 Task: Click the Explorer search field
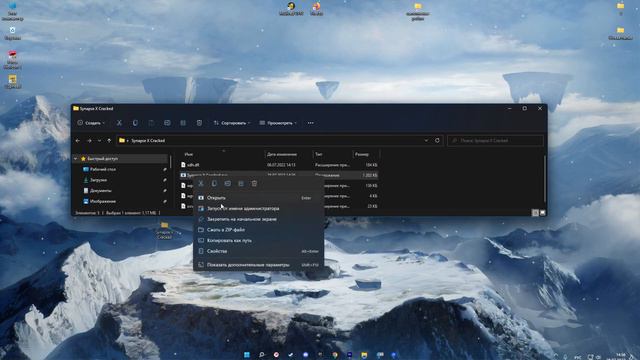tap(496, 140)
